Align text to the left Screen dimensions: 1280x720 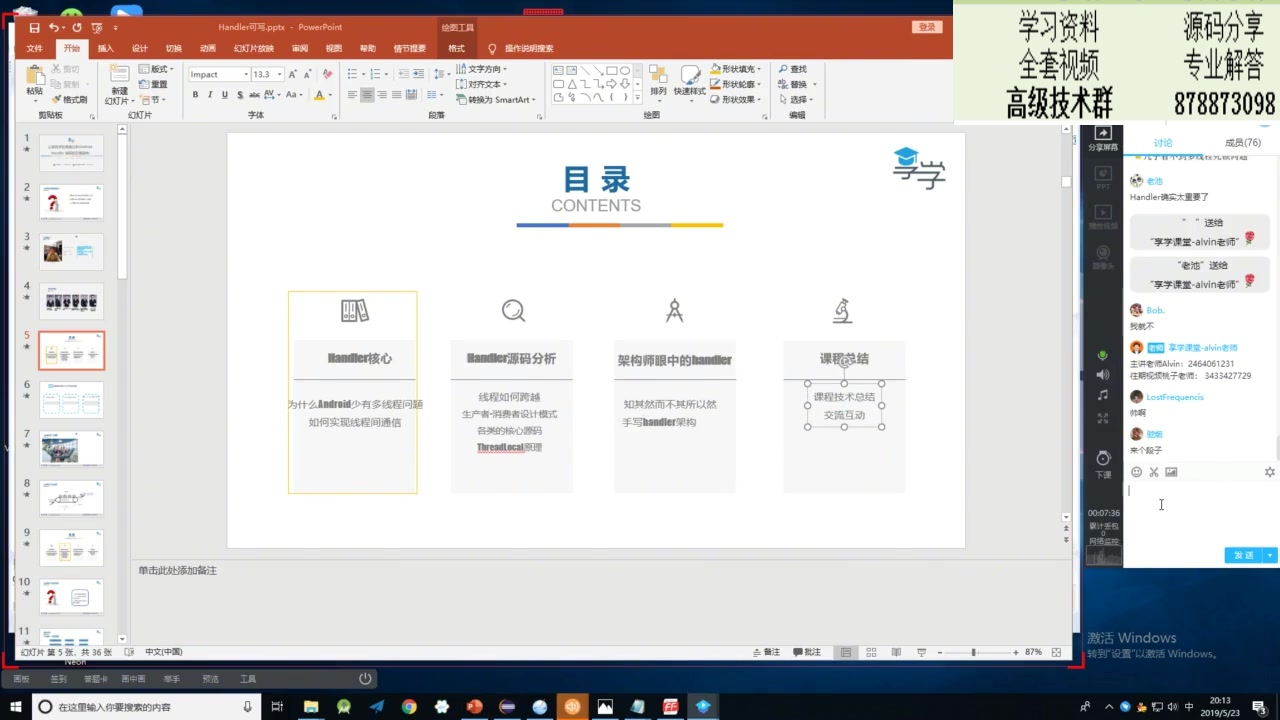(352, 95)
